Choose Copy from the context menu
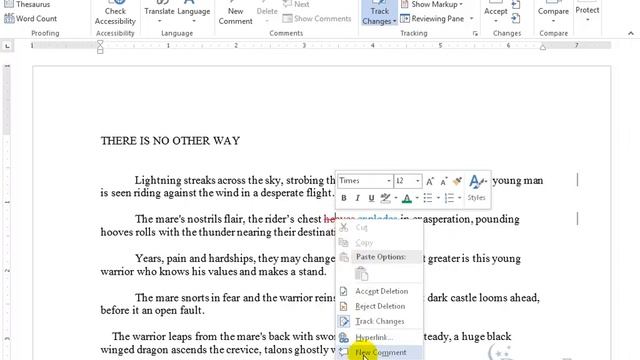Screen dimensions: 640x360 pos(379,243)
